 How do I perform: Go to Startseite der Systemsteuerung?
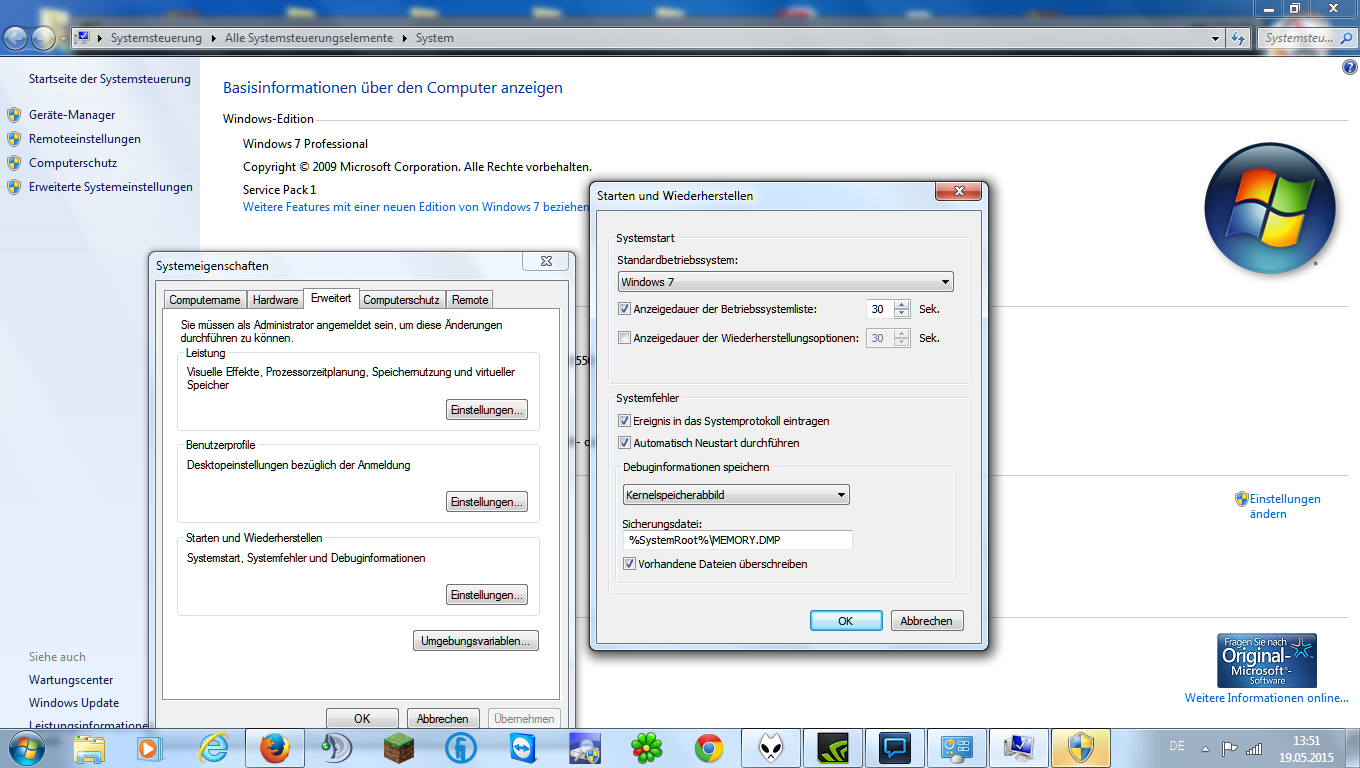click(110, 79)
